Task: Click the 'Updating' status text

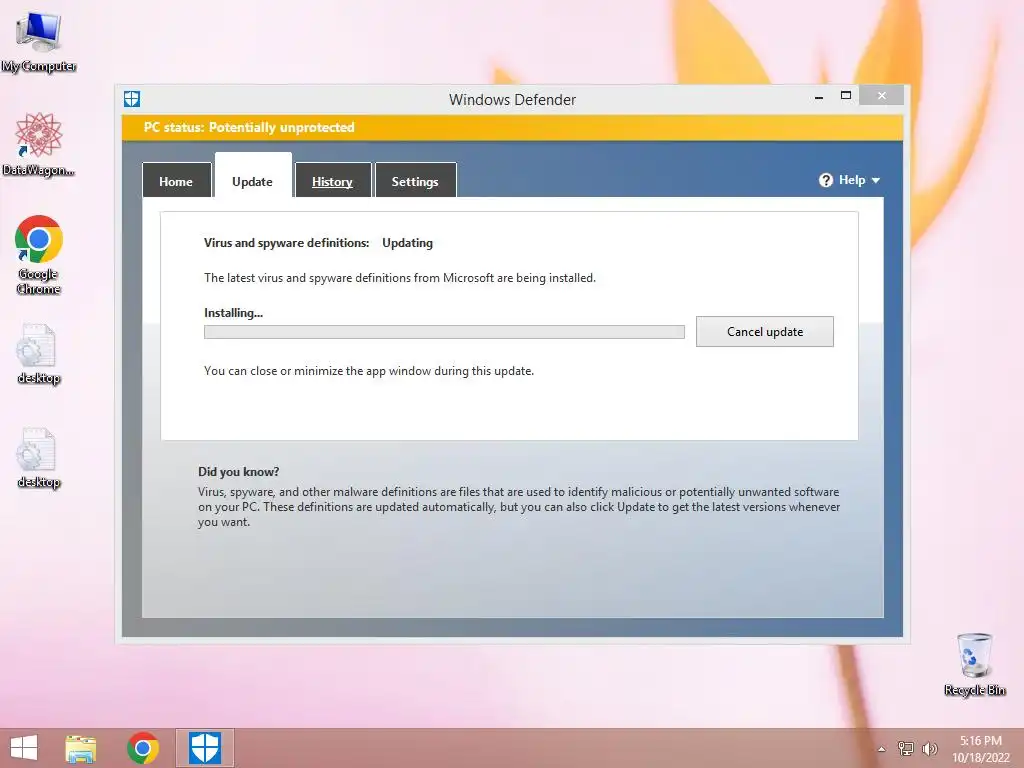Action: click(x=408, y=243)
